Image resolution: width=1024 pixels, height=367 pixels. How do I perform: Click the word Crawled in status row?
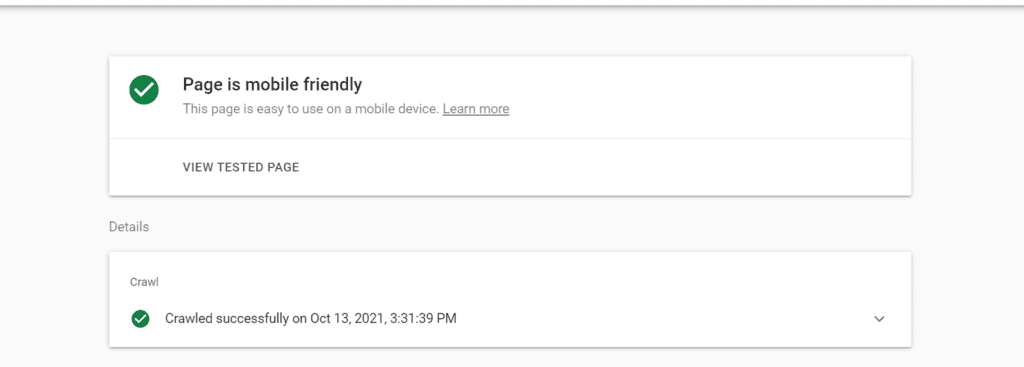[189, 319]
